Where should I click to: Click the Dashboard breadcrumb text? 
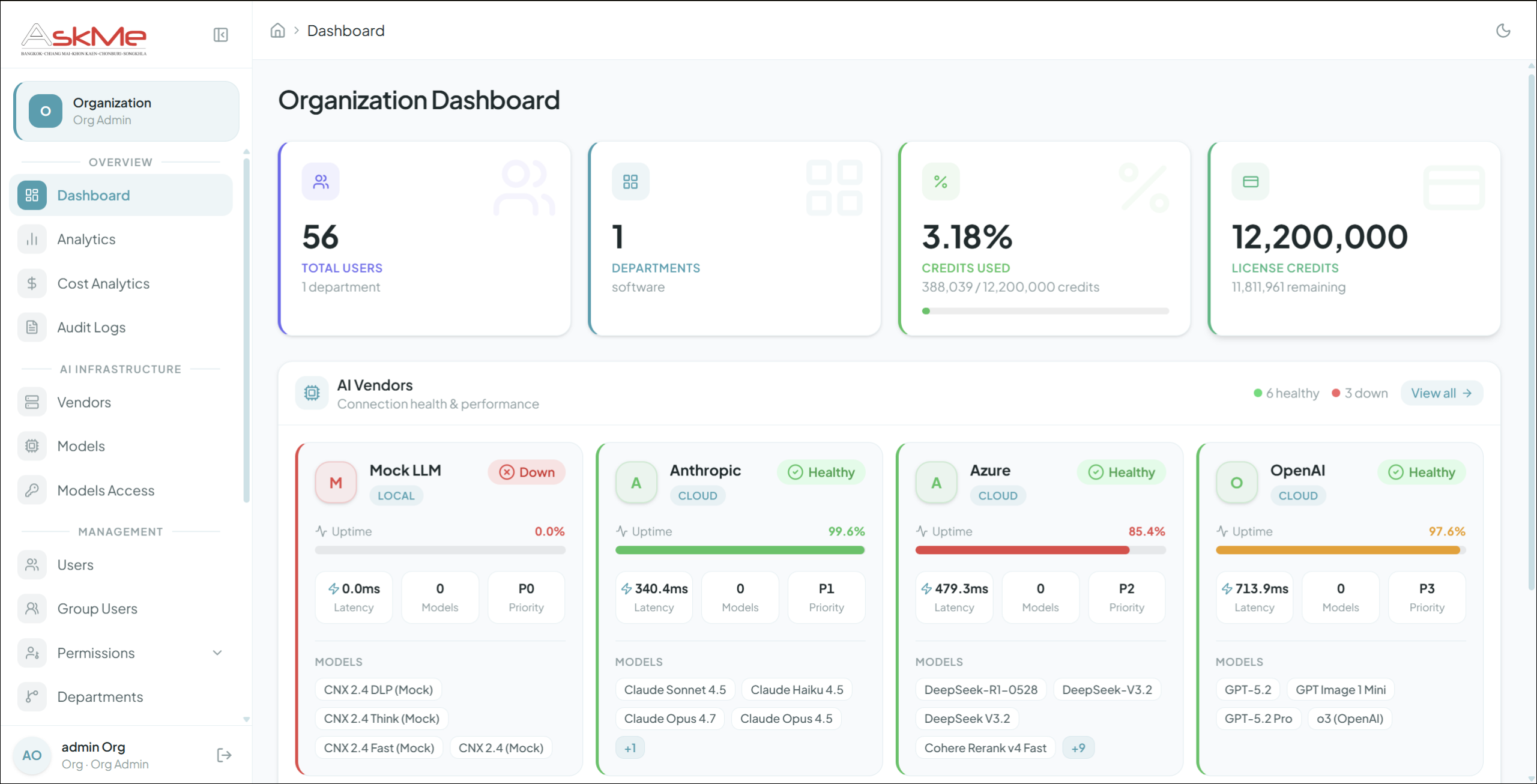(x=346, y=31)
